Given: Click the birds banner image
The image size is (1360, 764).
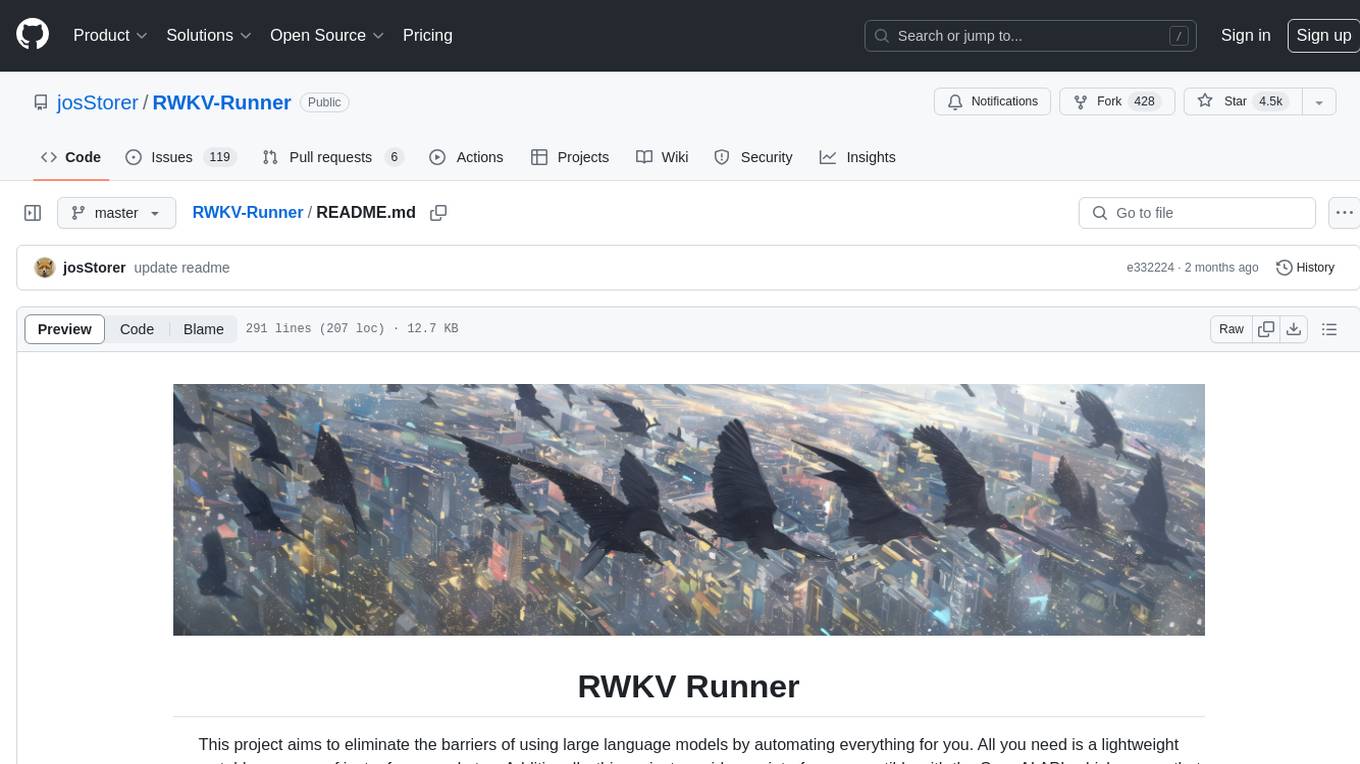Looking at the screenshot, I should [x=689, y=510].
